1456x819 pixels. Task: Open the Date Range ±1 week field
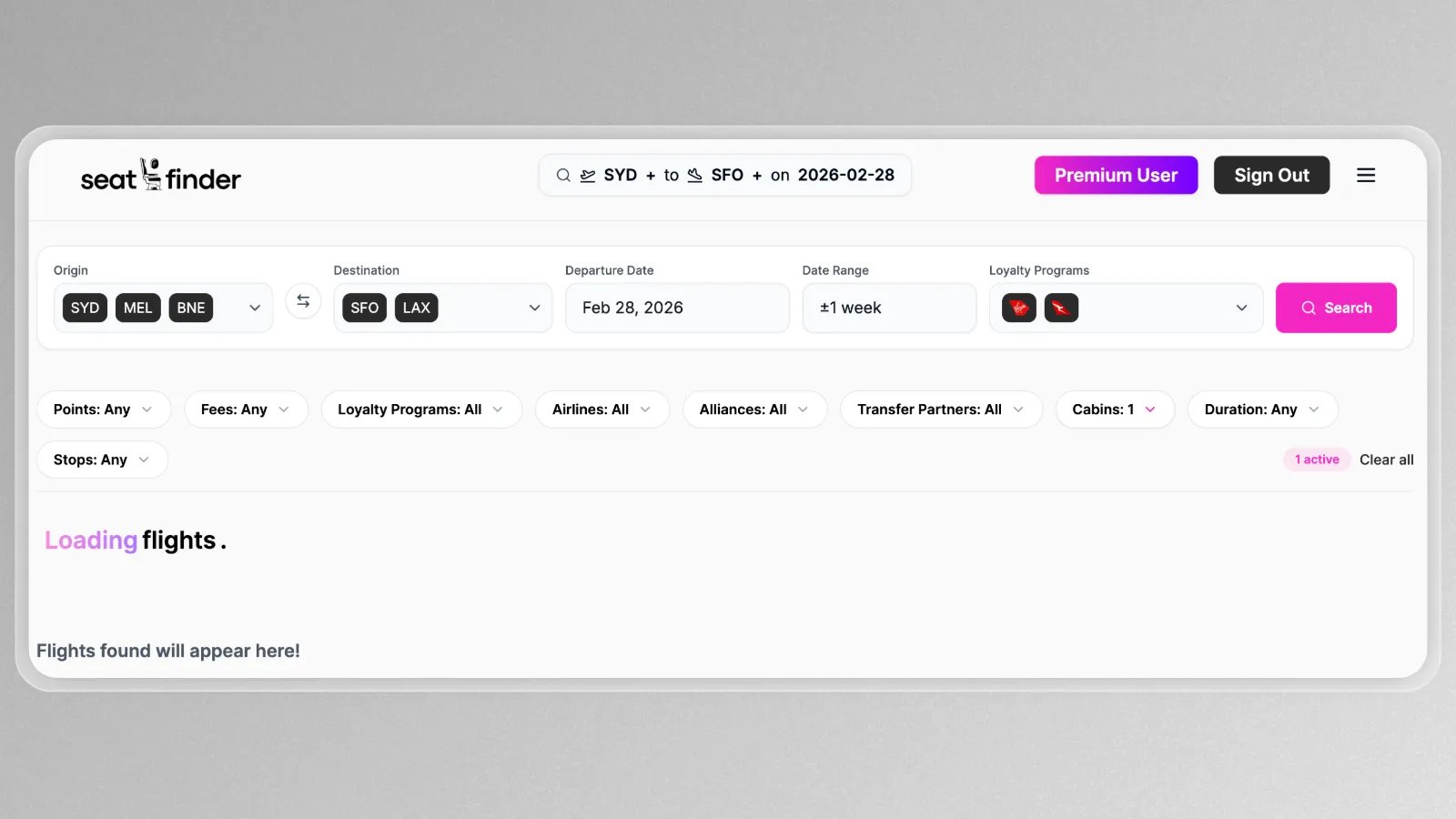pyautogui.click(x=889, y=308)
